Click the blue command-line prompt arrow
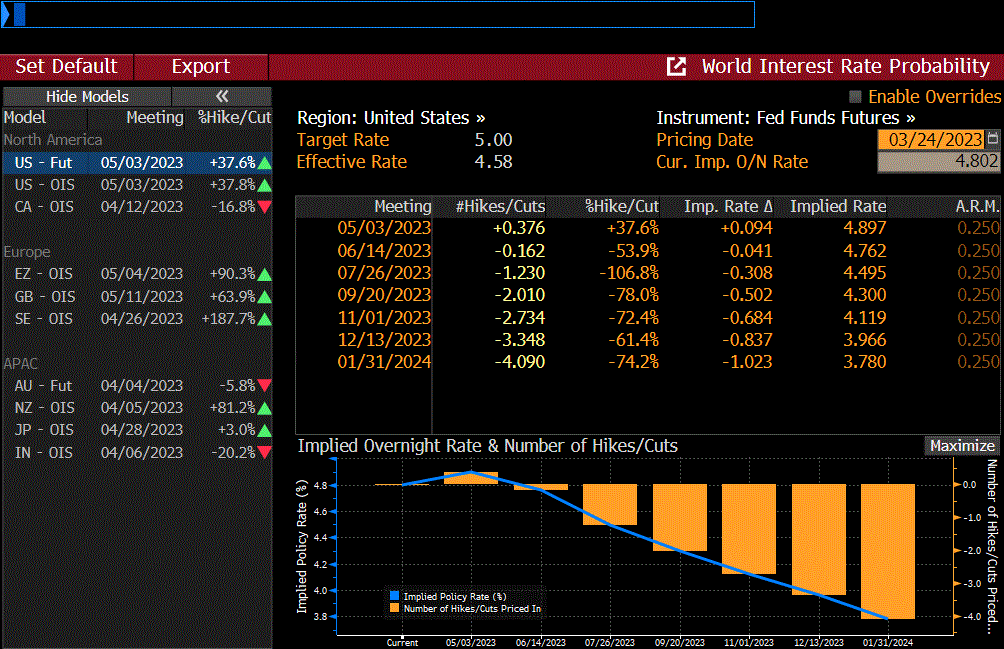Screen dimensions: 1004x649 coord(6,14)
